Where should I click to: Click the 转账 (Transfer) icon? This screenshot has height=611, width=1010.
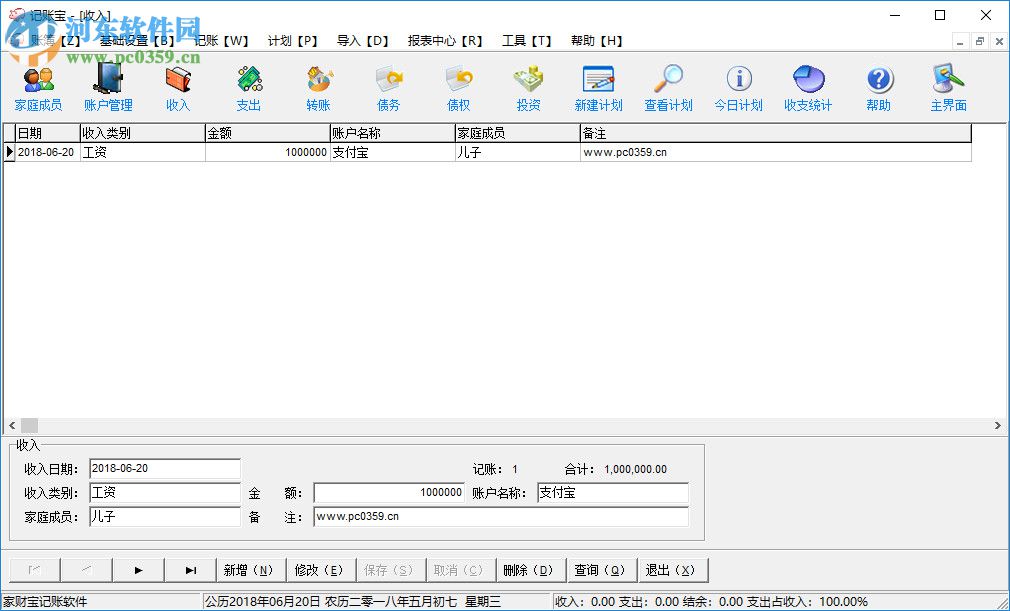(318, 86)
